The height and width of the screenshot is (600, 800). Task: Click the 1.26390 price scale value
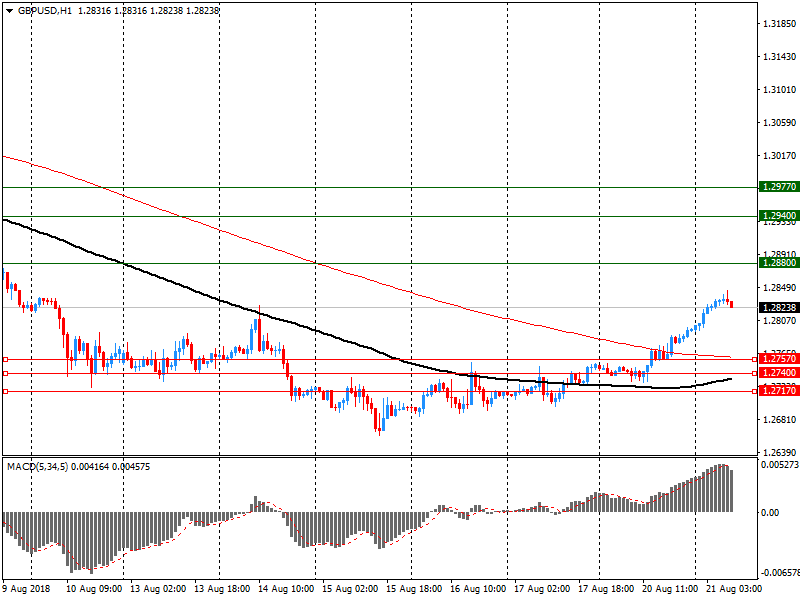coord(779,453)
